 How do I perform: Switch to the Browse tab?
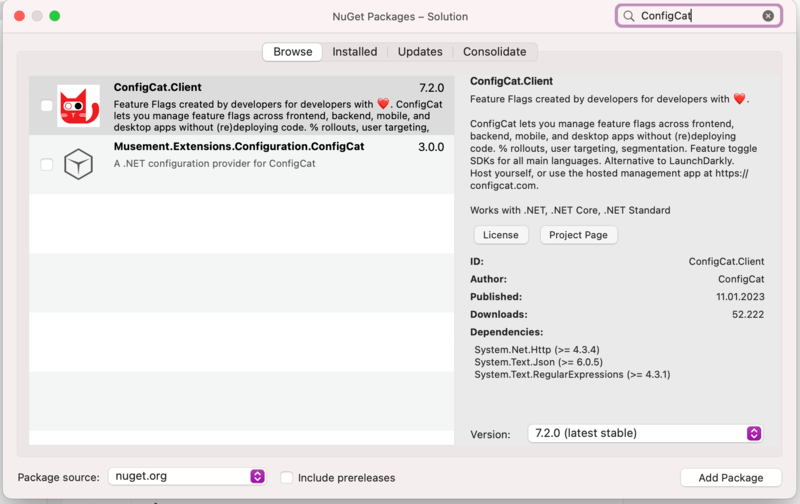tap(292, 52)
